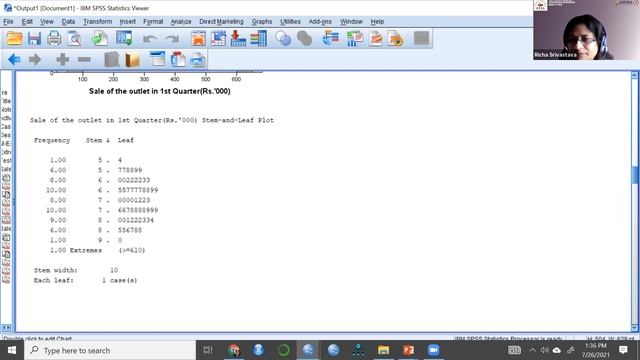640x360 pixels.
Task: Open the Edit menu
Action: click(x=27, y=22)
